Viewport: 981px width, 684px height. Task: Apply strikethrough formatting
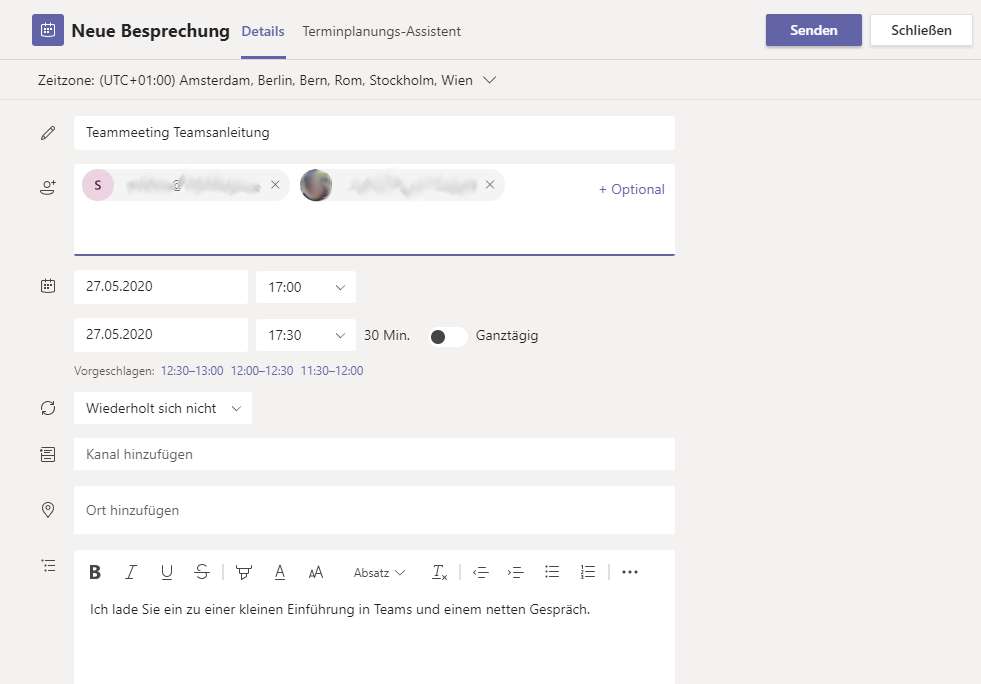(202, 572)
